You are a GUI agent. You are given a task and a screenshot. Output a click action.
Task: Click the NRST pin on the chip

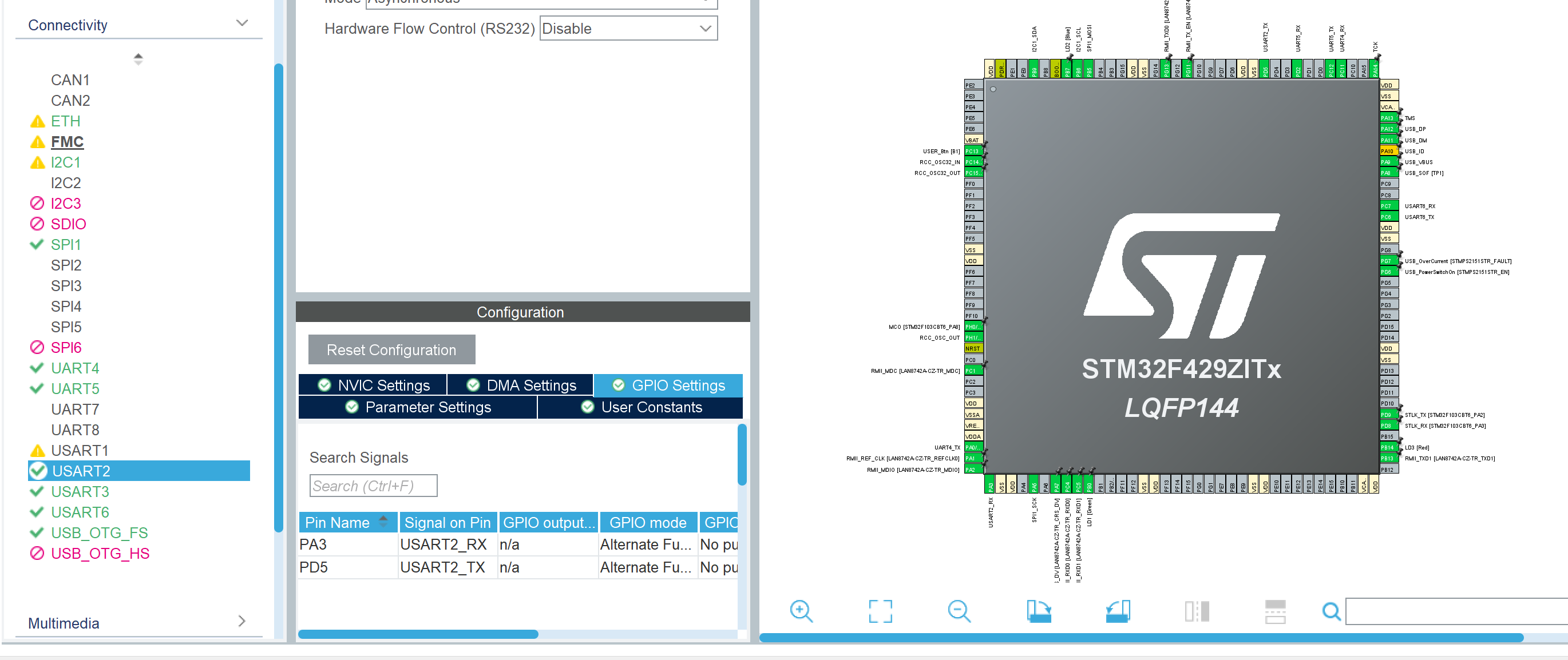tap(973, 348)
